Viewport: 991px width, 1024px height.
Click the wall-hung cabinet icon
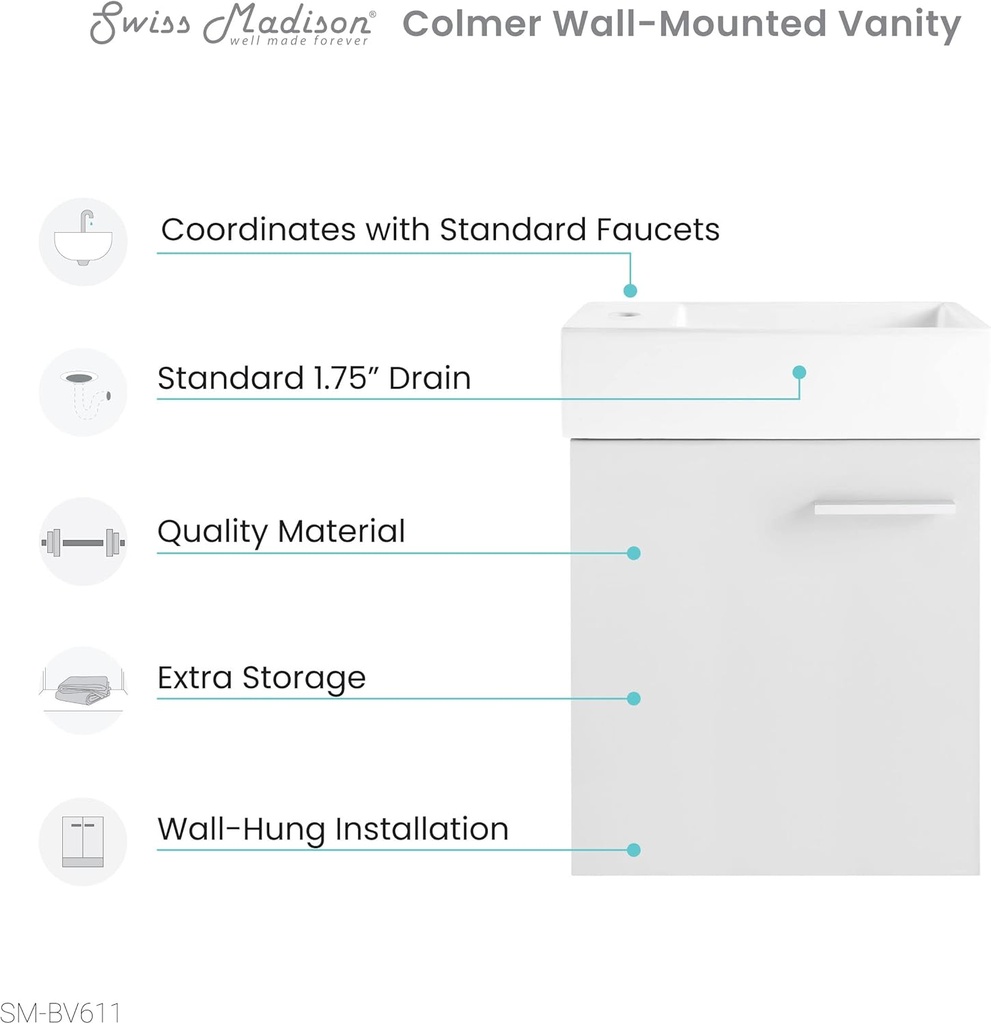83,841
